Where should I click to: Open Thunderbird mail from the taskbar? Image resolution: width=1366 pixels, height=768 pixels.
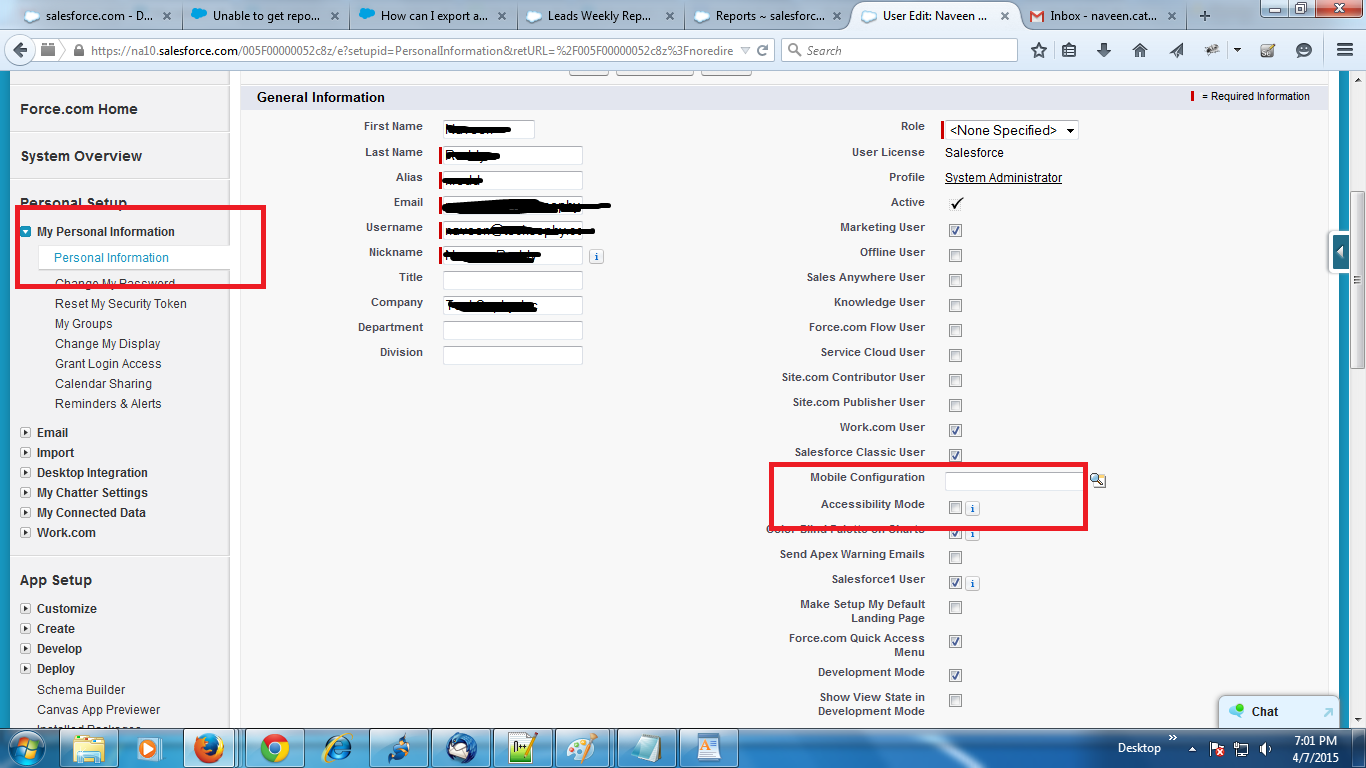pyautogui.click(x=461, y=748)
